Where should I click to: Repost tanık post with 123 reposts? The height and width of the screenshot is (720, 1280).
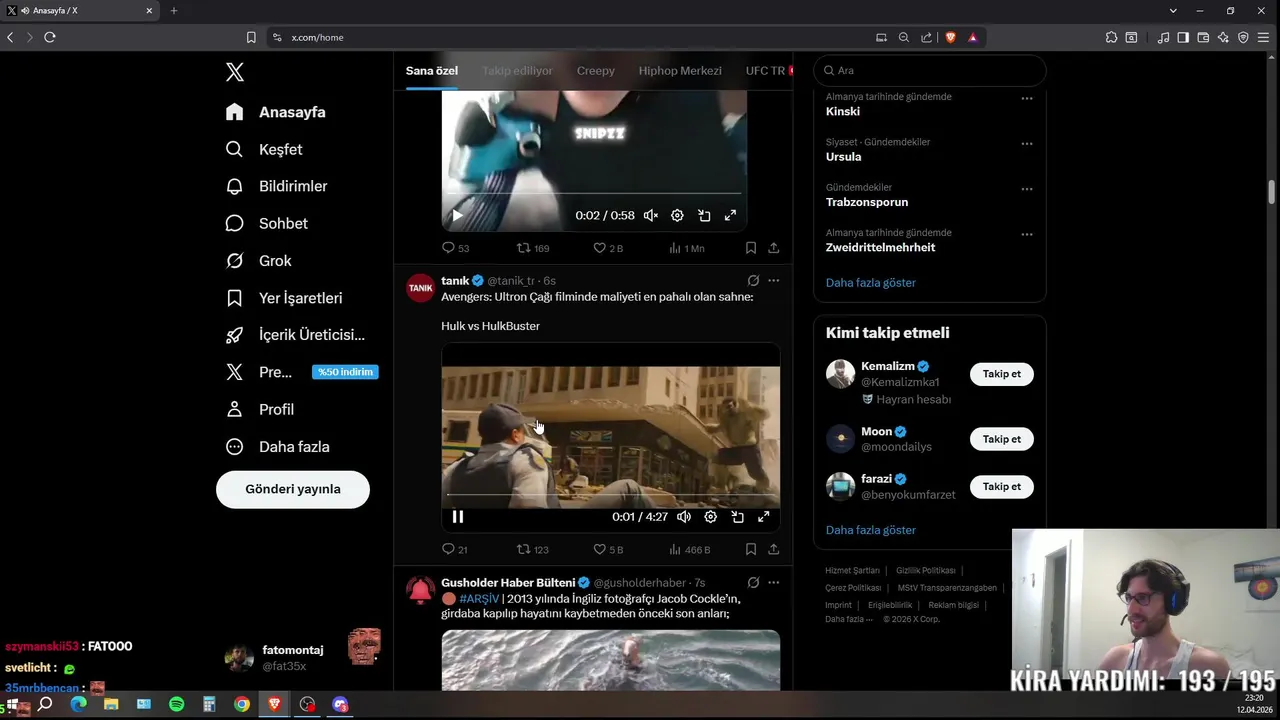[532, 549]
